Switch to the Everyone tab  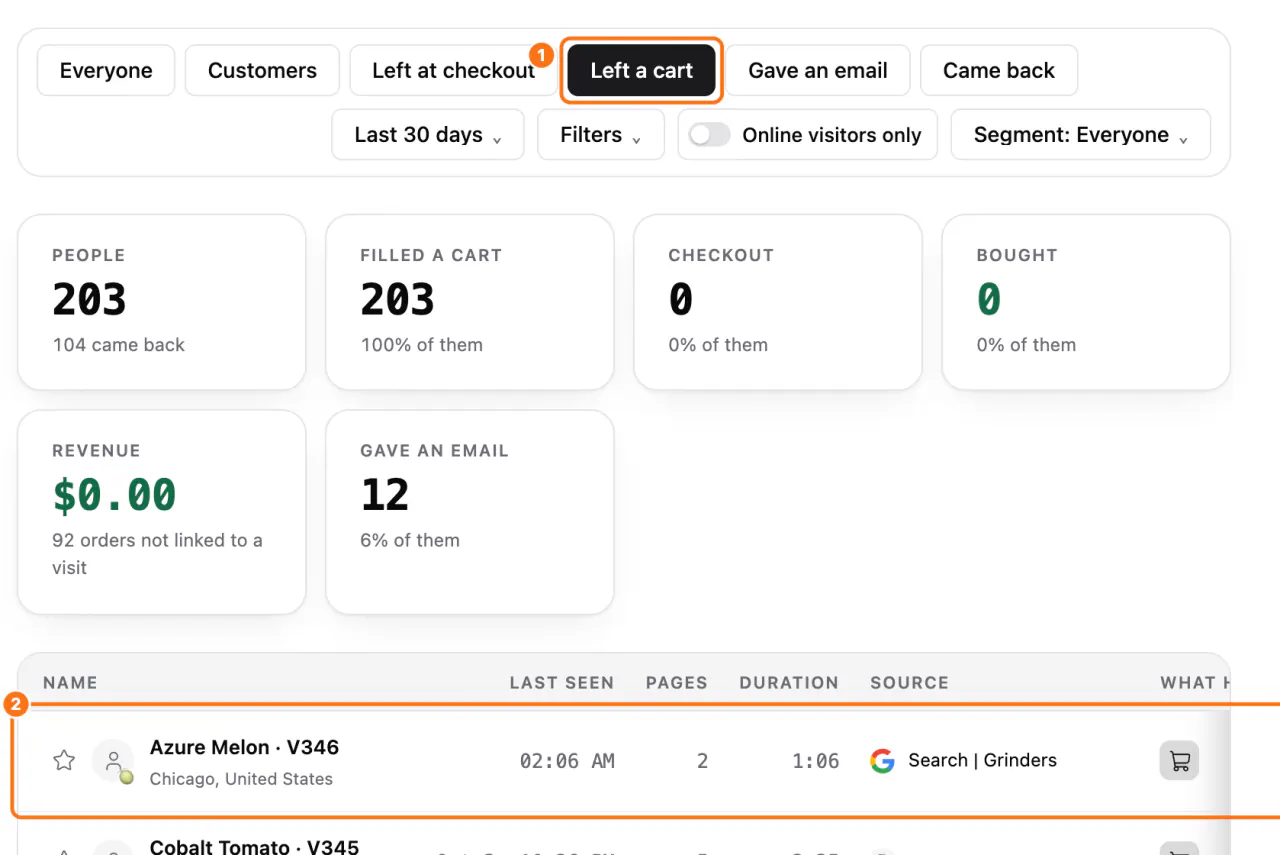pyautogui.click(x=106, y=71)
